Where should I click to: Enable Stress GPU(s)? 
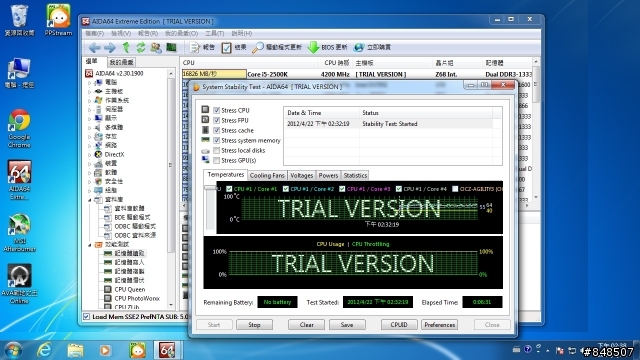217,160
